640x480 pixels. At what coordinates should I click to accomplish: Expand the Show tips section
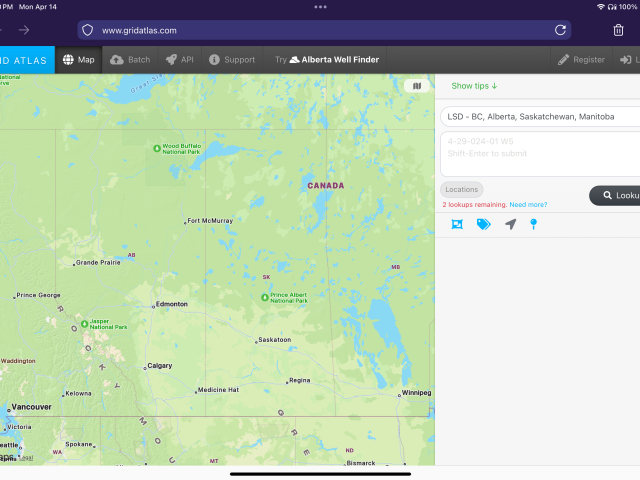[x=474, y=86]
